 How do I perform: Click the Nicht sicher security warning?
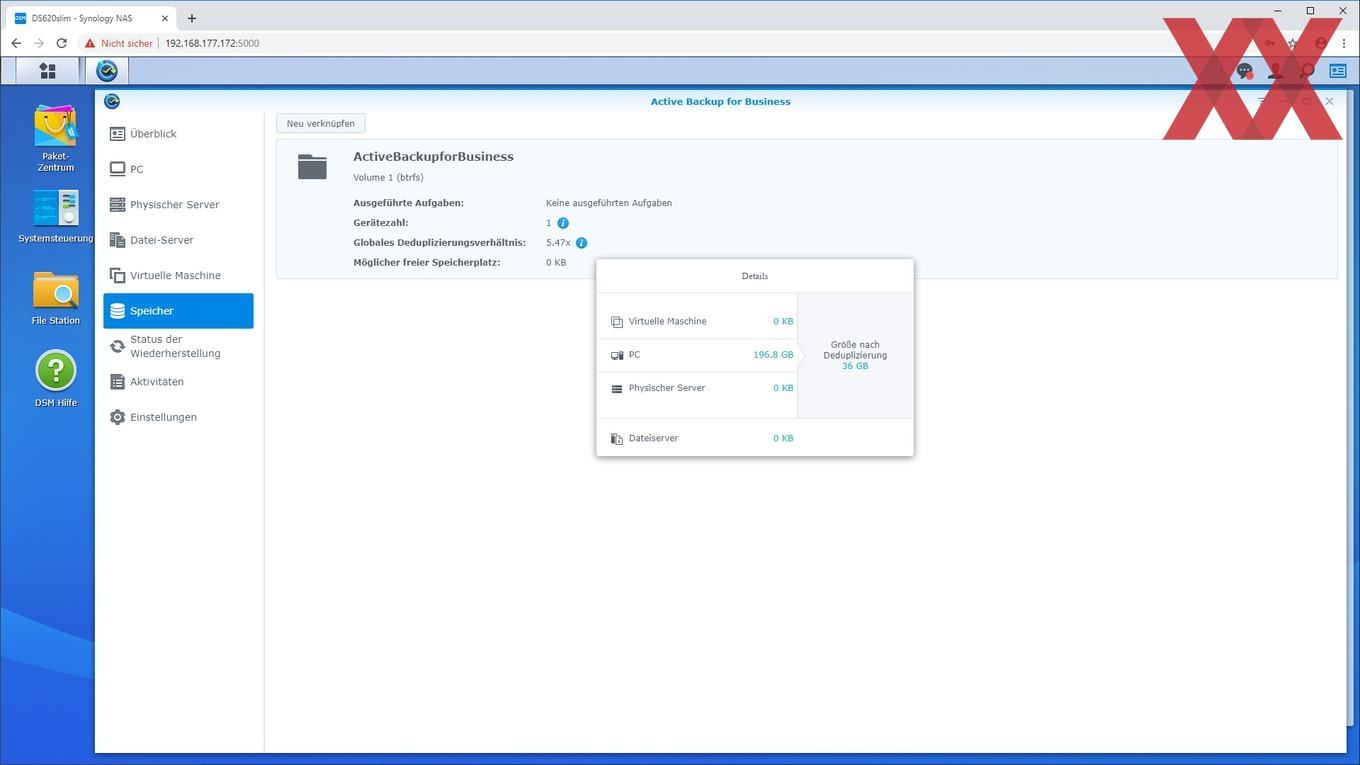[x=119, y=43]
